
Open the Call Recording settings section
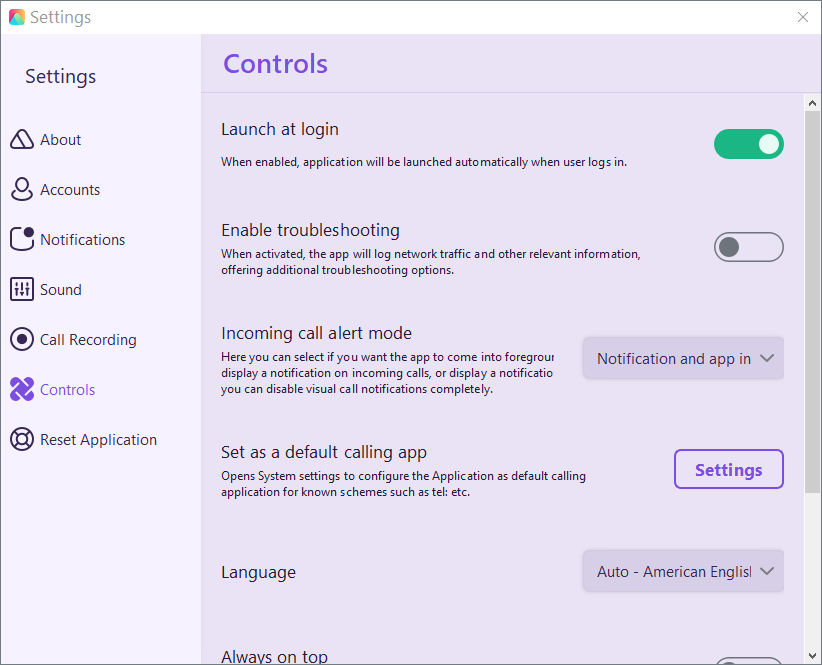click(88, 340)
